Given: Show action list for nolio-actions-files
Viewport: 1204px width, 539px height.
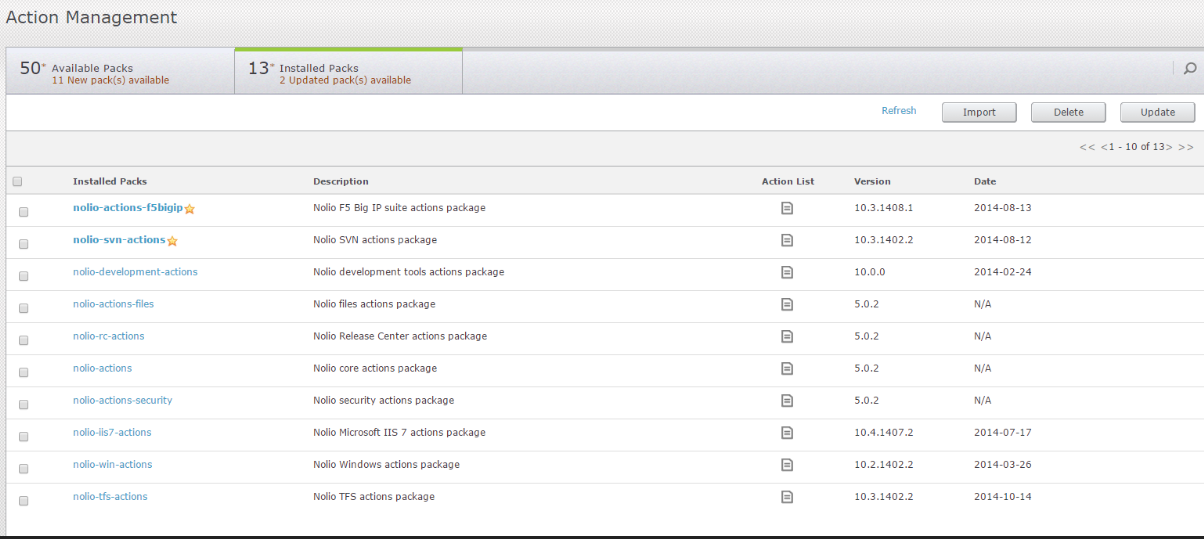Looking at the screenshot, I should pos(787,304).
